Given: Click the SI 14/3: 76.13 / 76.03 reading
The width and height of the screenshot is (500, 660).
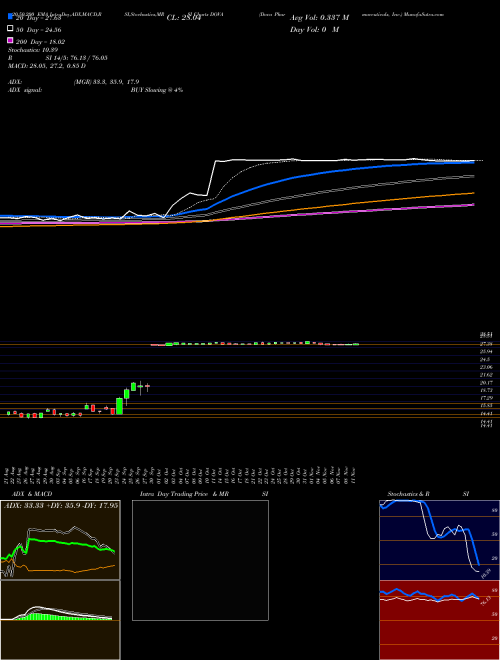Looking at the screenshot, I should click(77, 58).
